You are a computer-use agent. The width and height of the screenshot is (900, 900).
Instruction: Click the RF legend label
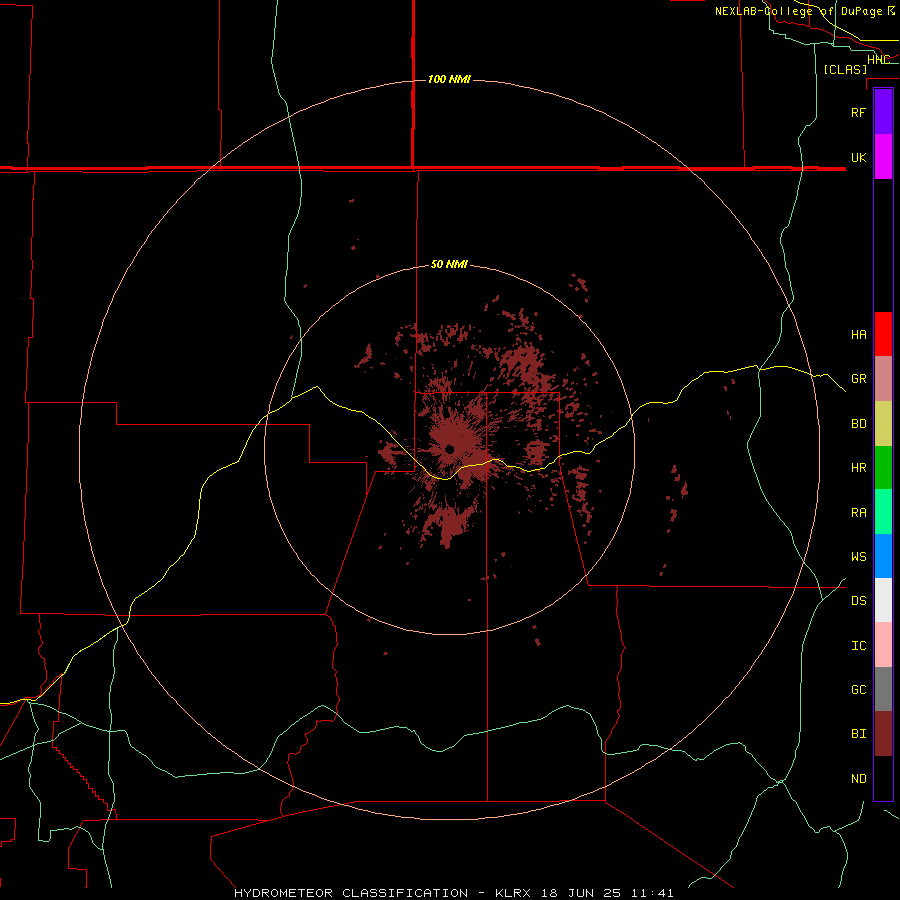click(858, 112)
